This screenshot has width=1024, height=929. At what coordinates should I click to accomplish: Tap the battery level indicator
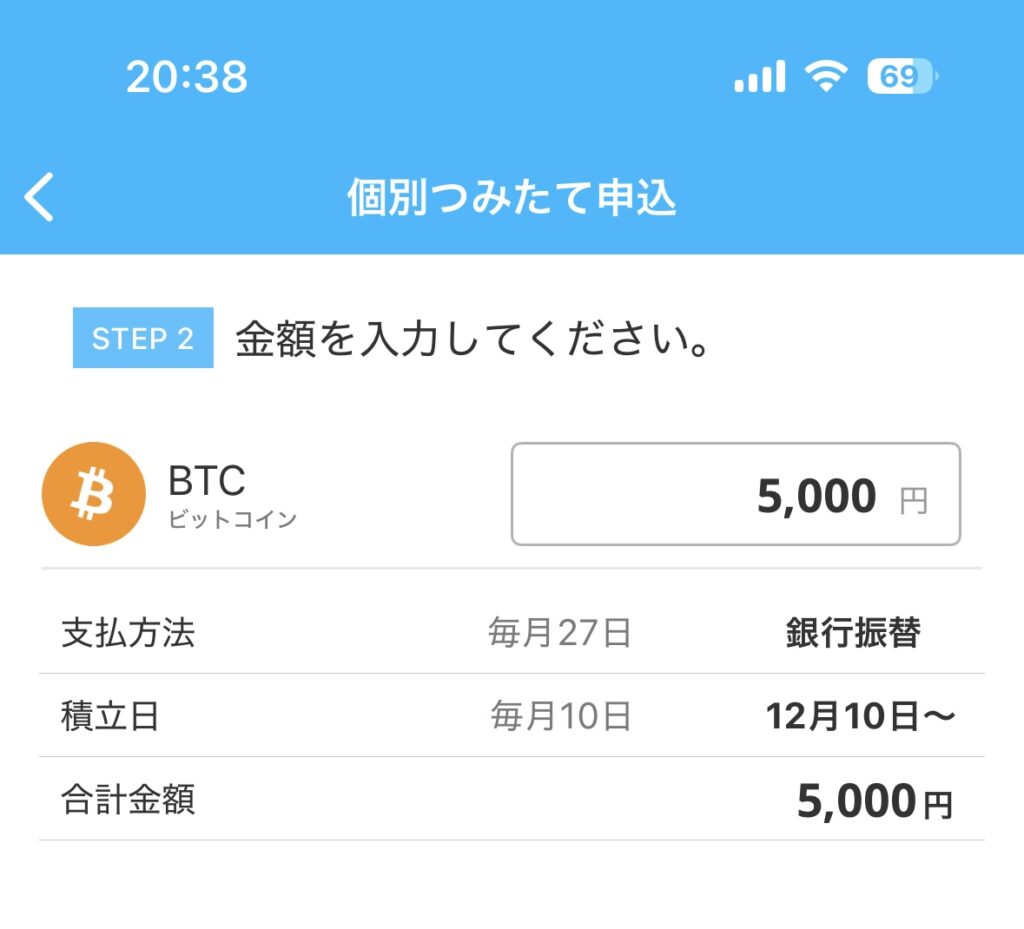point(902,77)
